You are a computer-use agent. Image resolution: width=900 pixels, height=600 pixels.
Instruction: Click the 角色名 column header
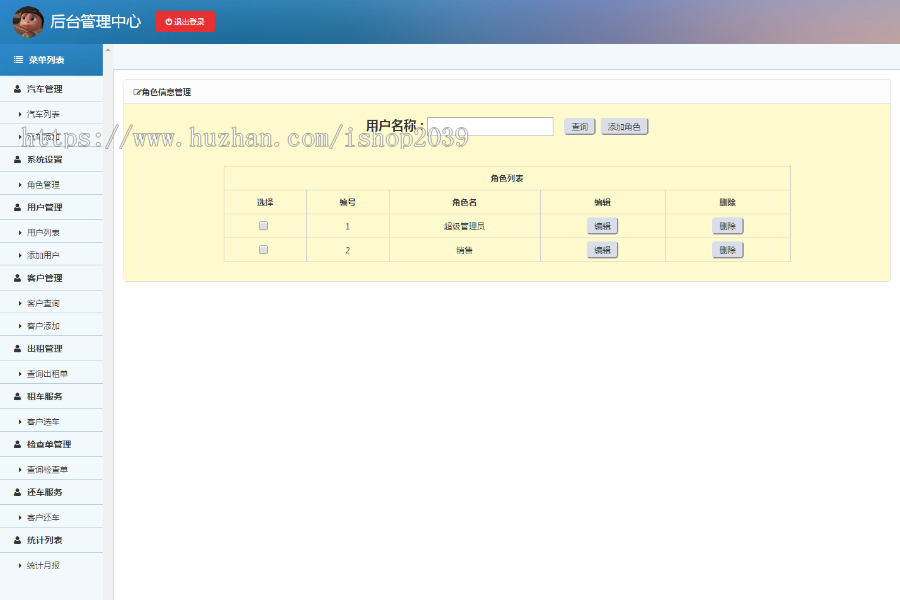(464, 202)
